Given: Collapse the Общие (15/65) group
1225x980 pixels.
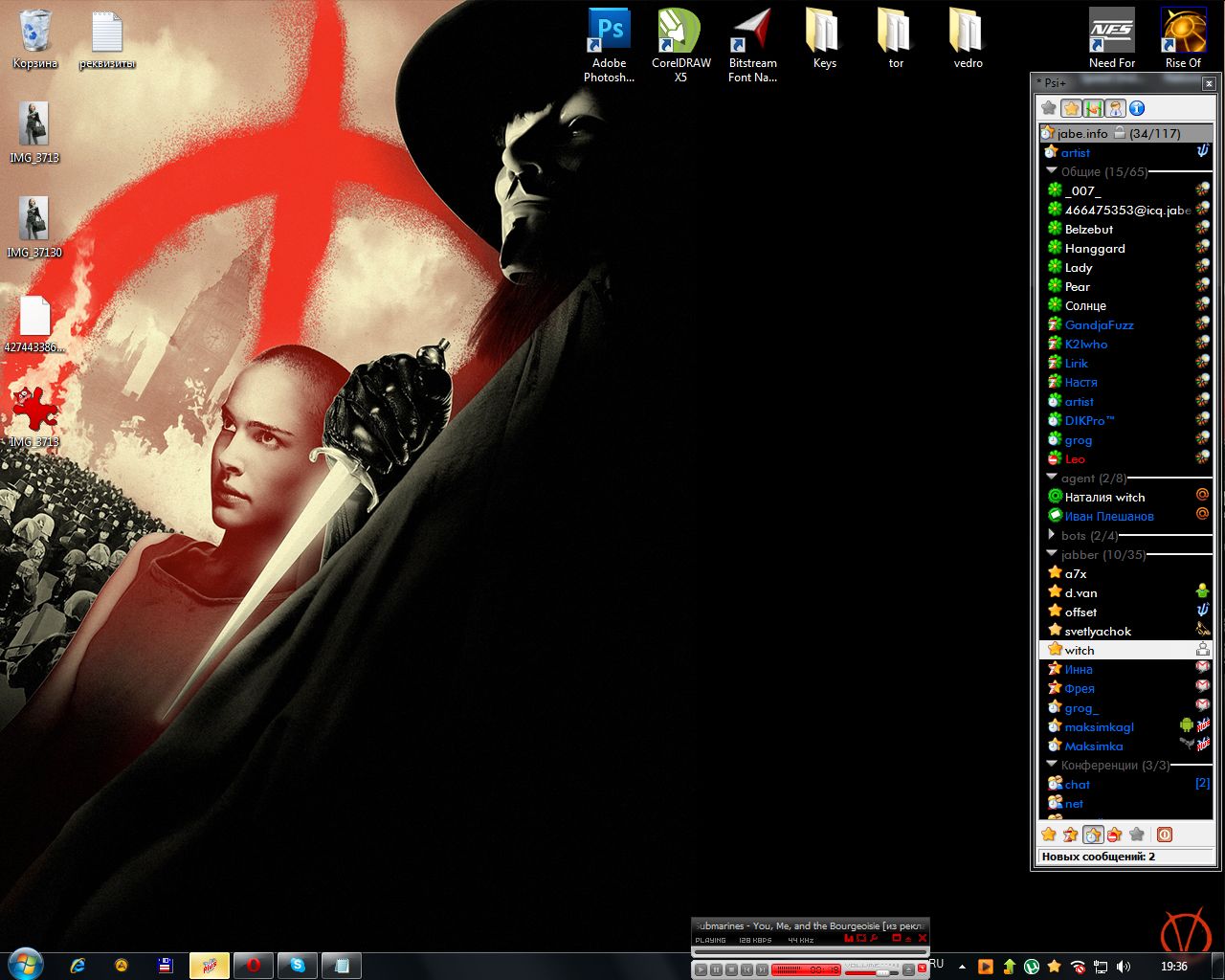Looking at the screenshot, I should [x=1052, y=171].
